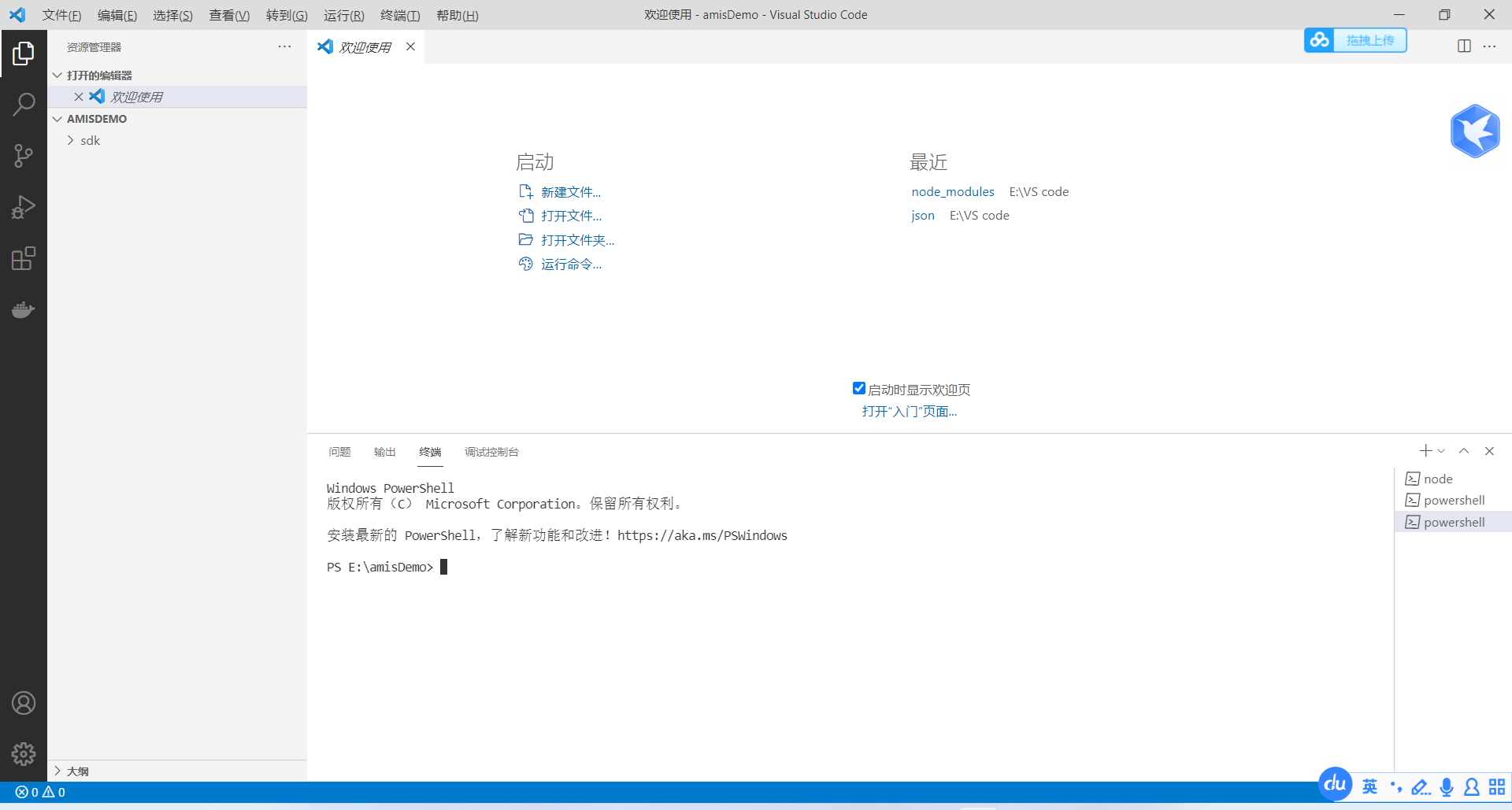Screen dimensions: 1512x810
Task: Select 欢迎使用 in open editors
Action: pyautogui.click(x=177, y=97)
